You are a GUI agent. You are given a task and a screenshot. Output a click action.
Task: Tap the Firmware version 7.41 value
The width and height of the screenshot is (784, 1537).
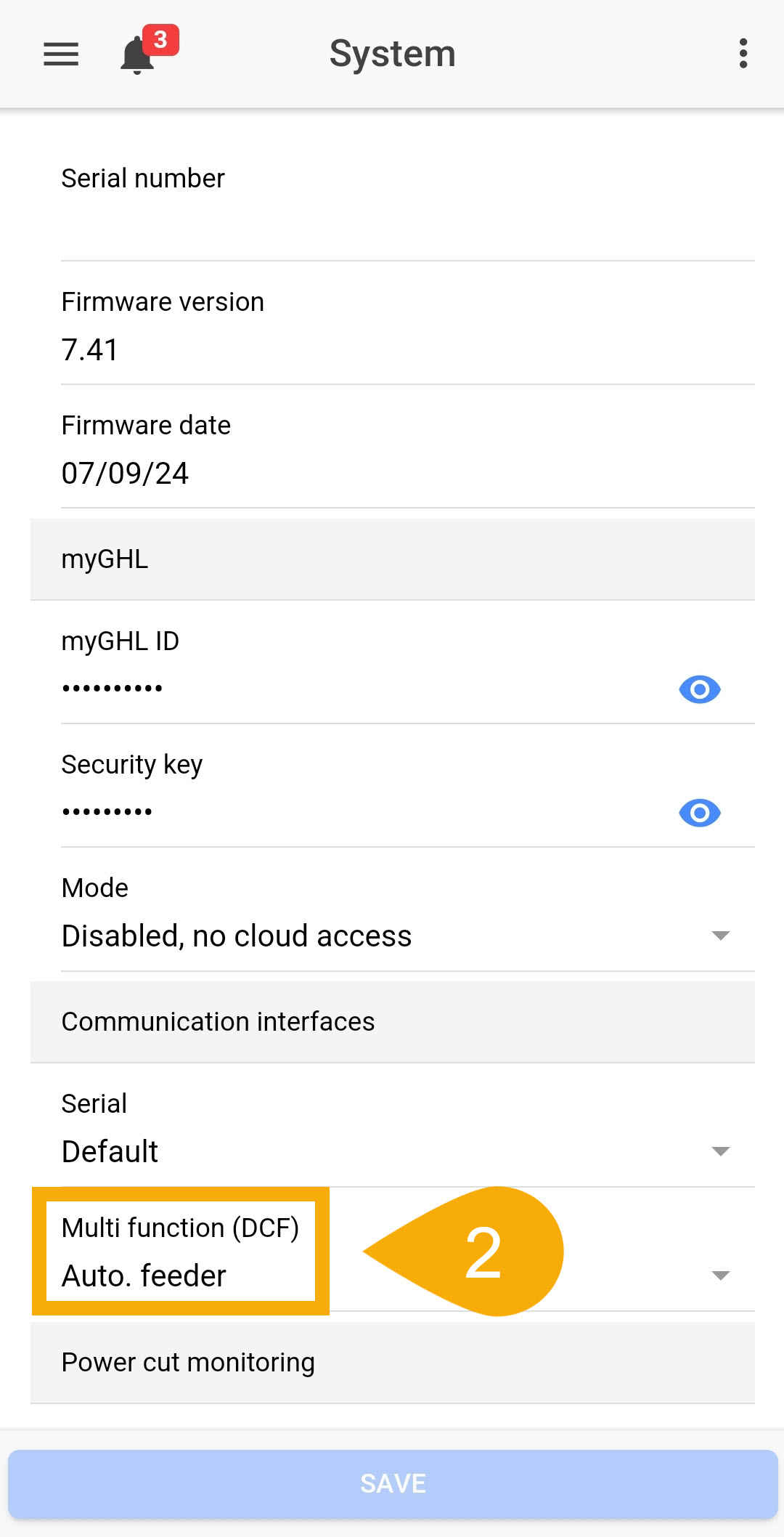coord(90,350)
